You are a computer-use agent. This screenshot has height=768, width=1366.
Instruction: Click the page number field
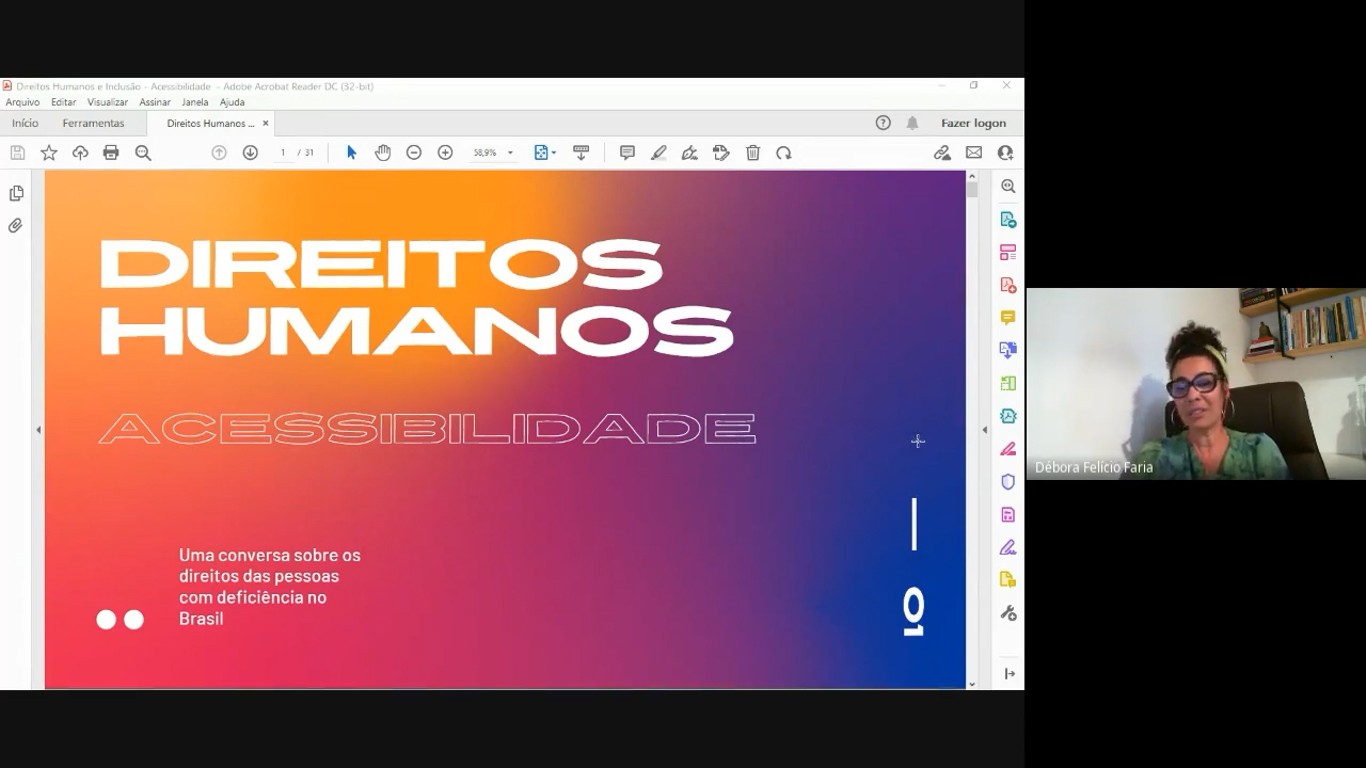(283, 153)
